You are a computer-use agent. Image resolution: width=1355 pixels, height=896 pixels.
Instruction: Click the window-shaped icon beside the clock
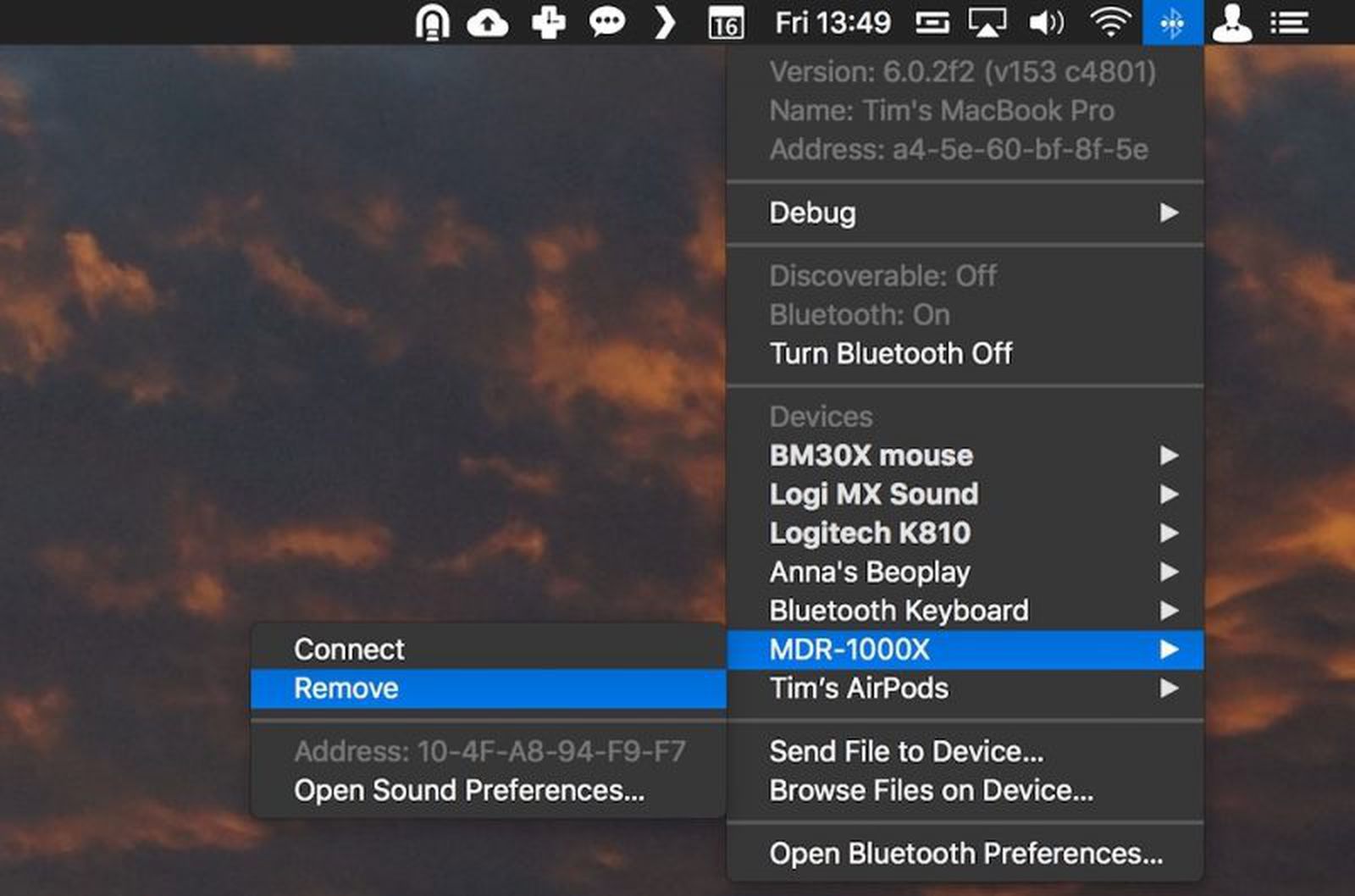tap(932, 22)
